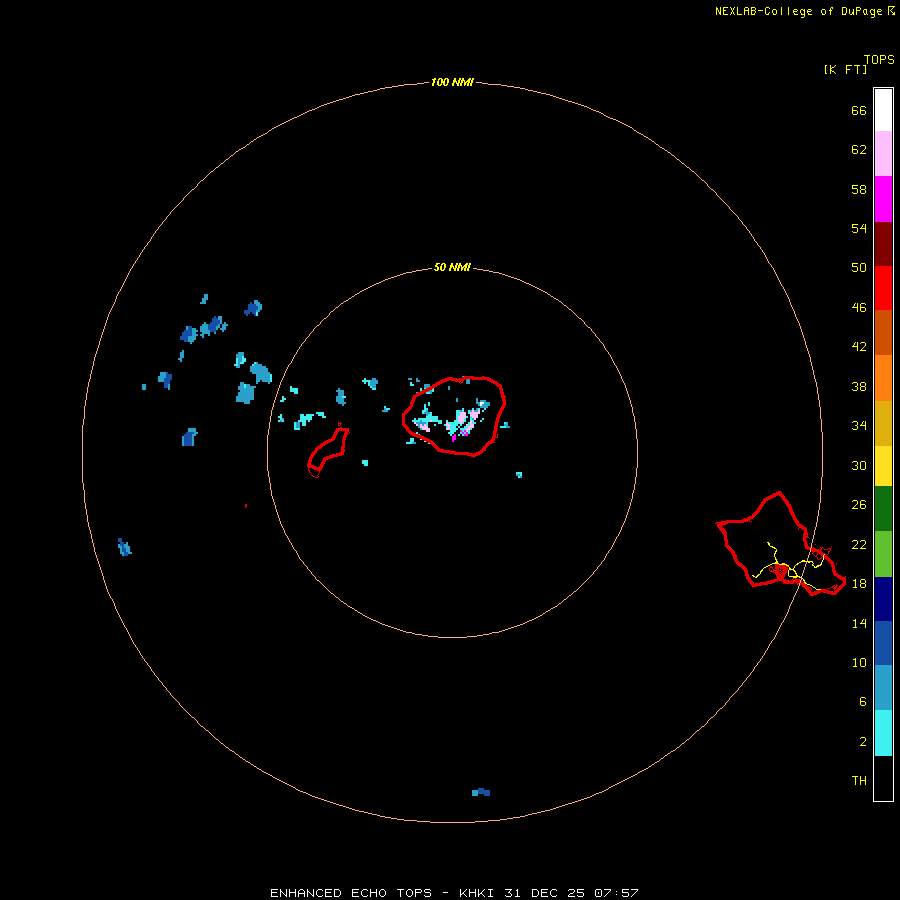Image resolution: width=900 pixels, height=900 pixels.
Task: Click the white 66 K FT color swatch
Action: [883, 110]
